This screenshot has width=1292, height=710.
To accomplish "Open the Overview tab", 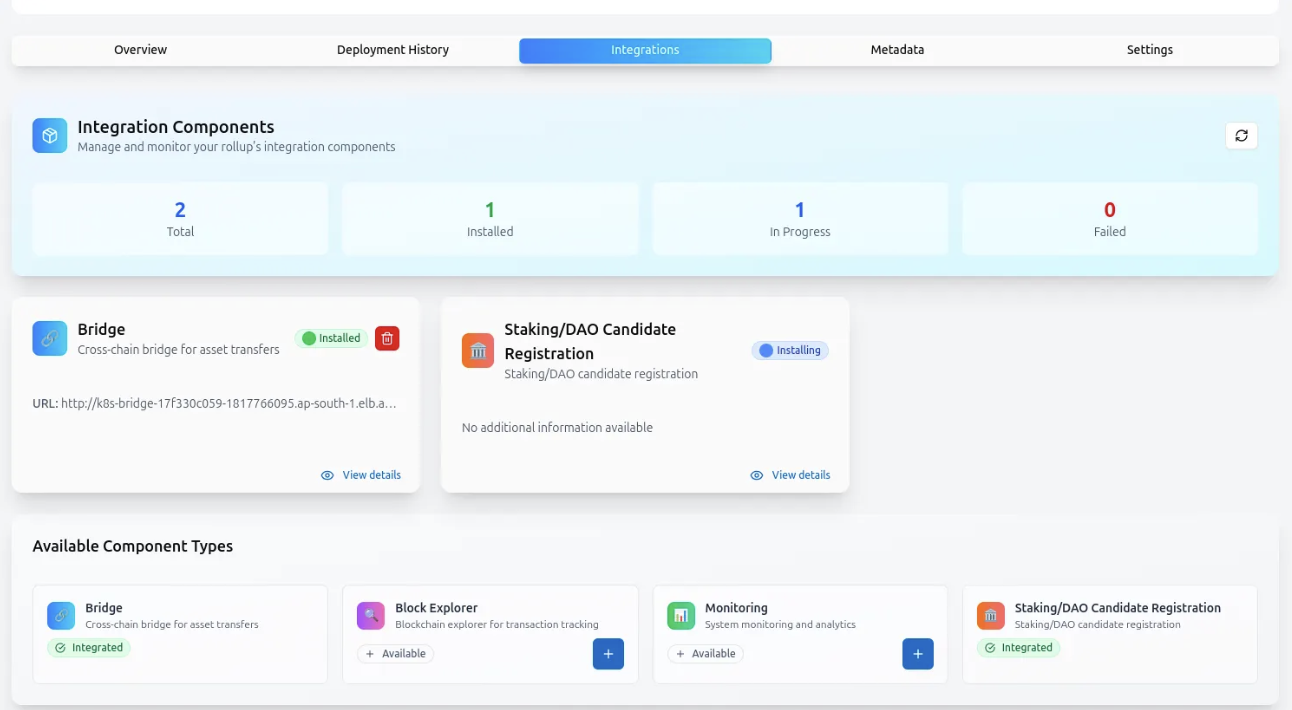I will click(140, 50).
